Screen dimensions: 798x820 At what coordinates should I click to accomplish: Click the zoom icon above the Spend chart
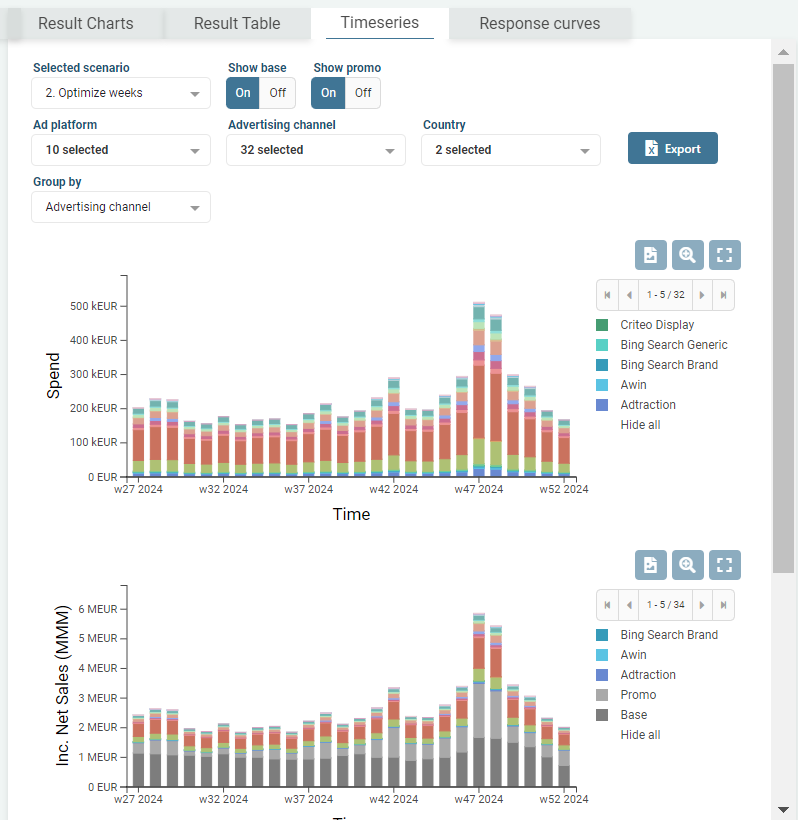pos(687,255)
